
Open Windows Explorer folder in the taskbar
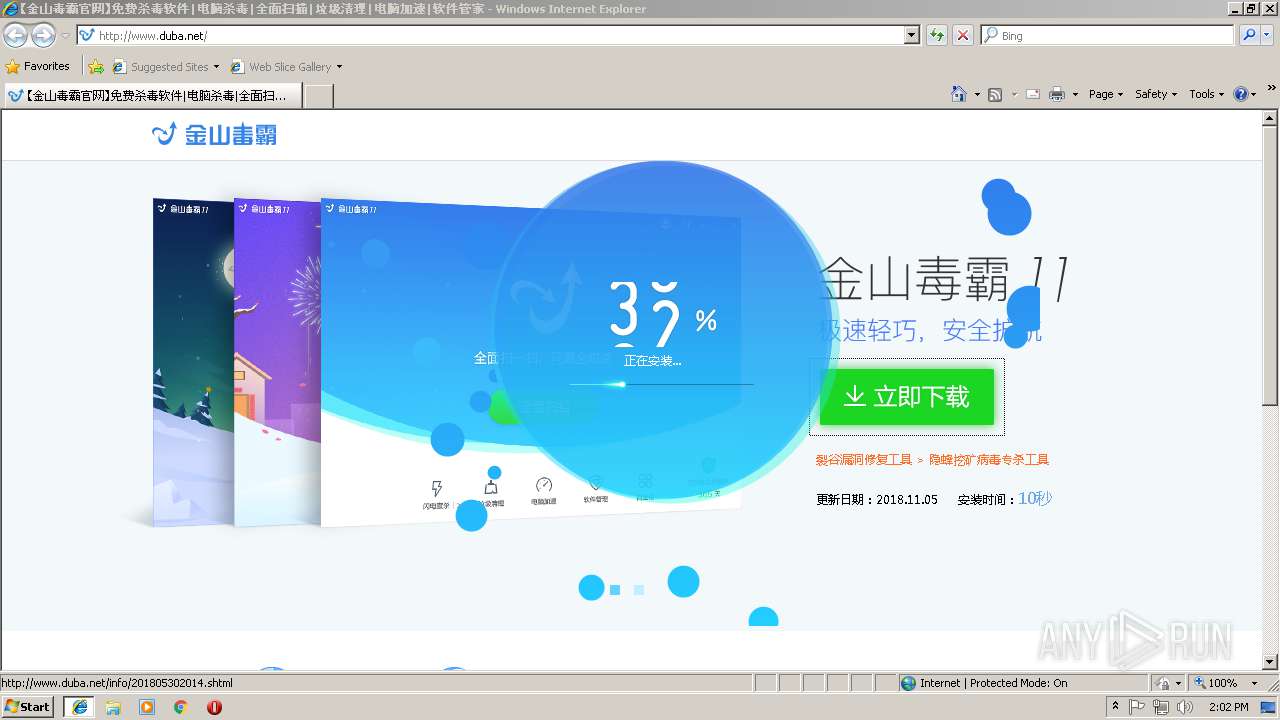113,707
